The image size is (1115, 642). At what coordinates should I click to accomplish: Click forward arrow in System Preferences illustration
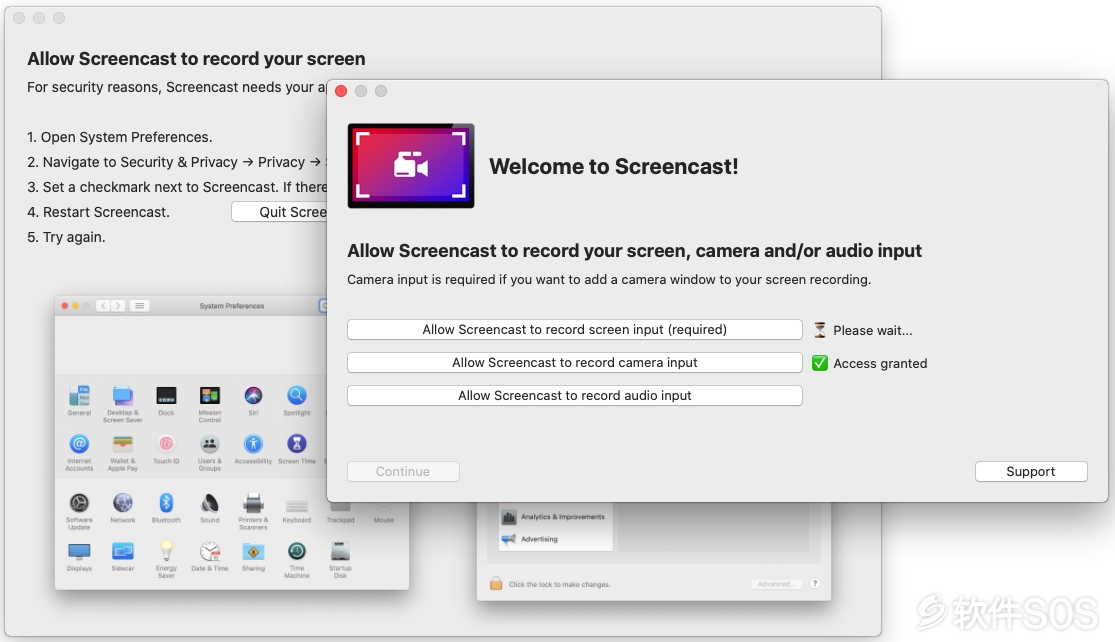118,306
